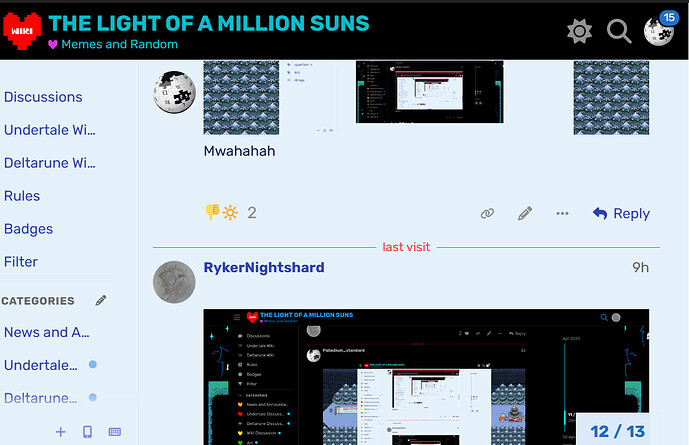Open Discussions in the sidebar
Screen dimensions: 689x445
tap(43, 97)
